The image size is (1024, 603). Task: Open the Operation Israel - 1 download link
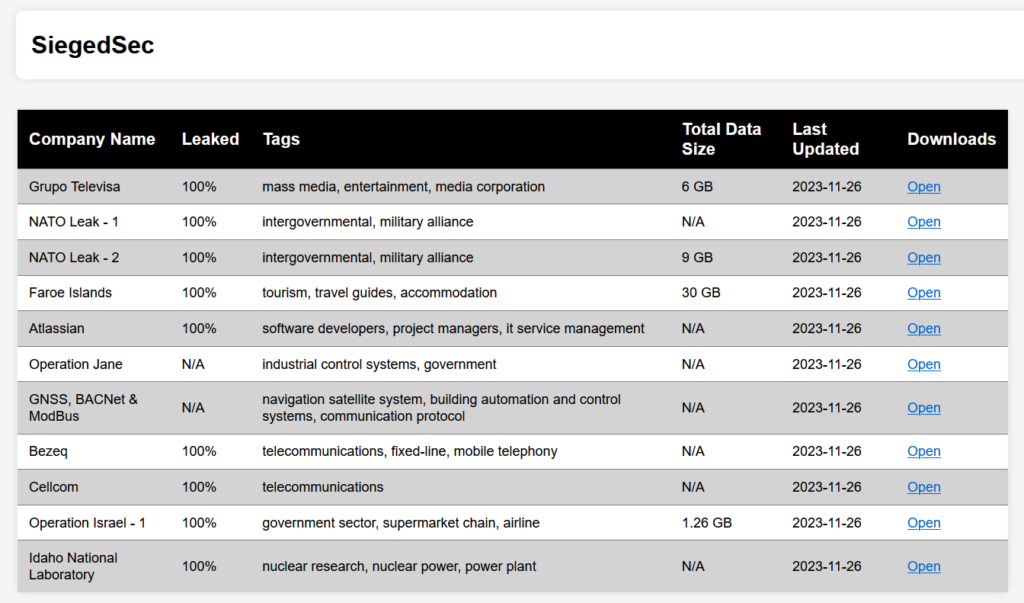pos(923,523)
